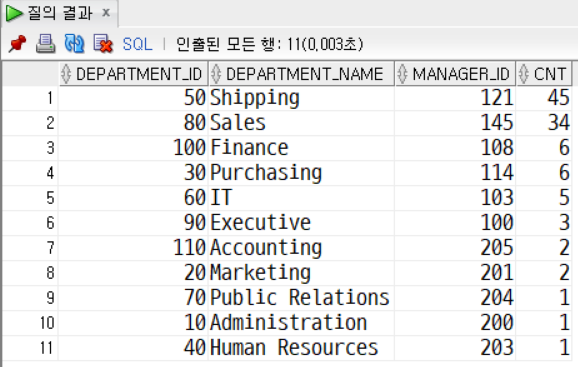Screen dimensions: 578x367
Task: Close the 질의 결과 tab
Action: click(x=106, y=13)
